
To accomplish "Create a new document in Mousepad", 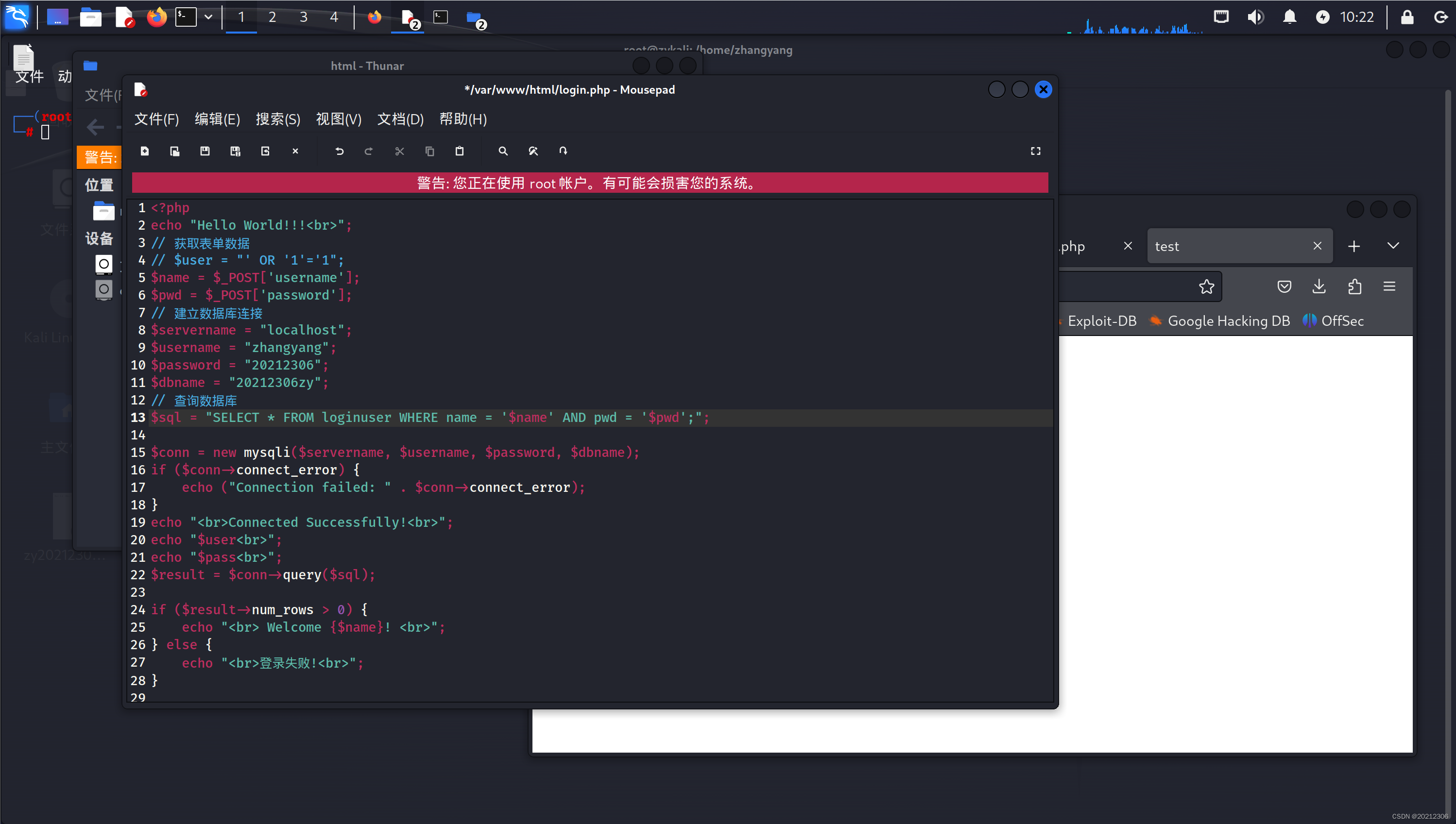I will coord(144,151).
